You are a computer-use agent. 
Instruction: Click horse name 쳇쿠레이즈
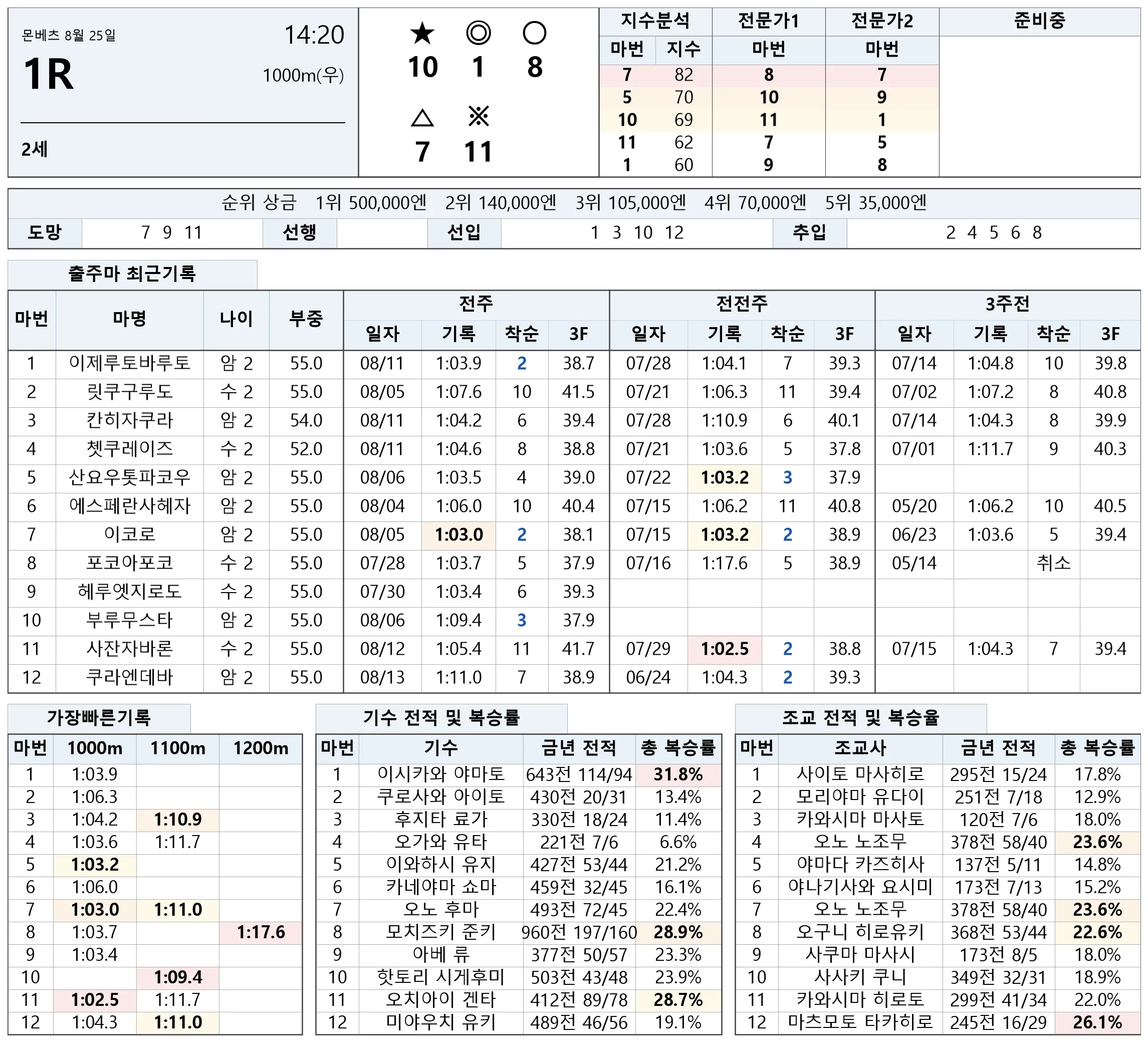[129, 449]
